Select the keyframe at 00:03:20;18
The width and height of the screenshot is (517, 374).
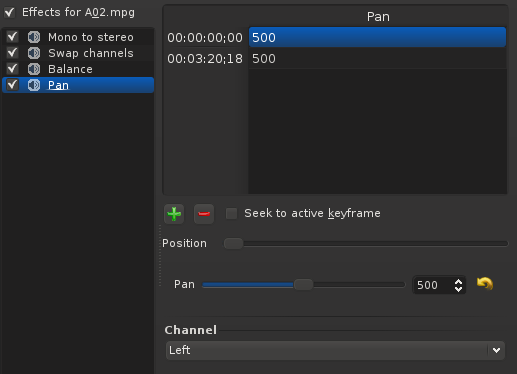tap(336, 59)
